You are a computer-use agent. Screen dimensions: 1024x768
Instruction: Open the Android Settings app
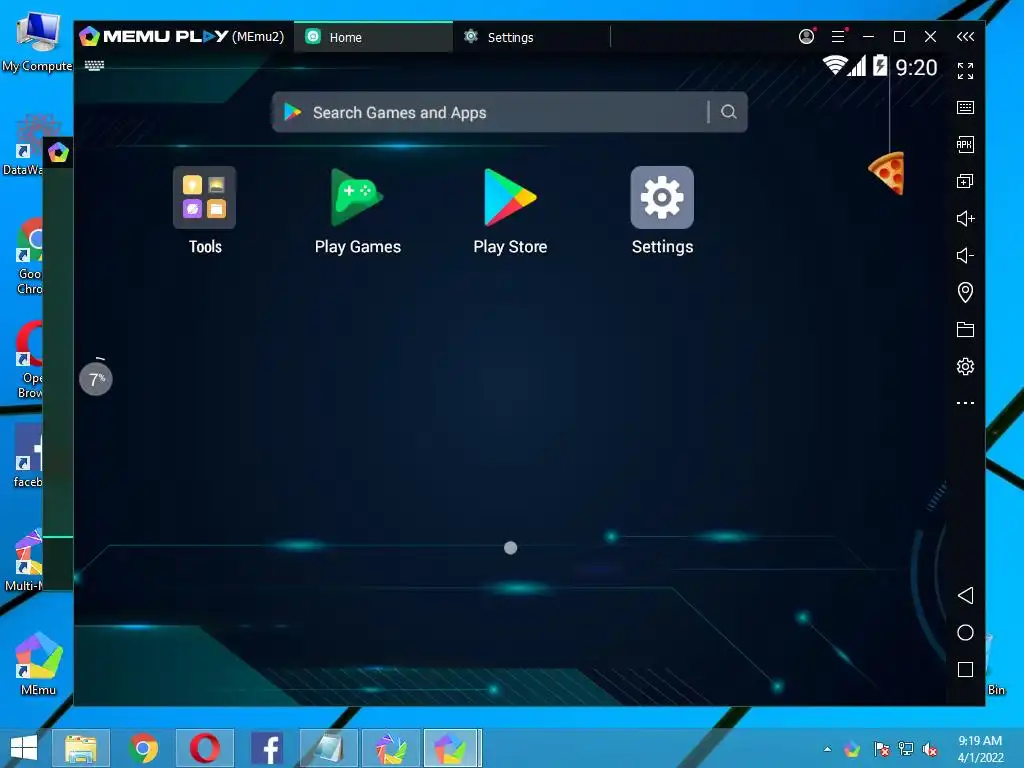[x=662, y=197]
